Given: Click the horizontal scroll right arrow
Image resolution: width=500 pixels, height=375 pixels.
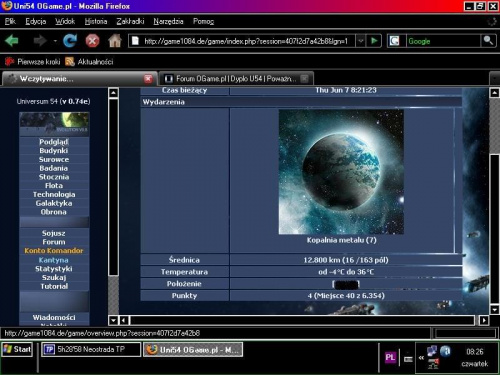Looking at the screenshot, I should tap(484, 321).
